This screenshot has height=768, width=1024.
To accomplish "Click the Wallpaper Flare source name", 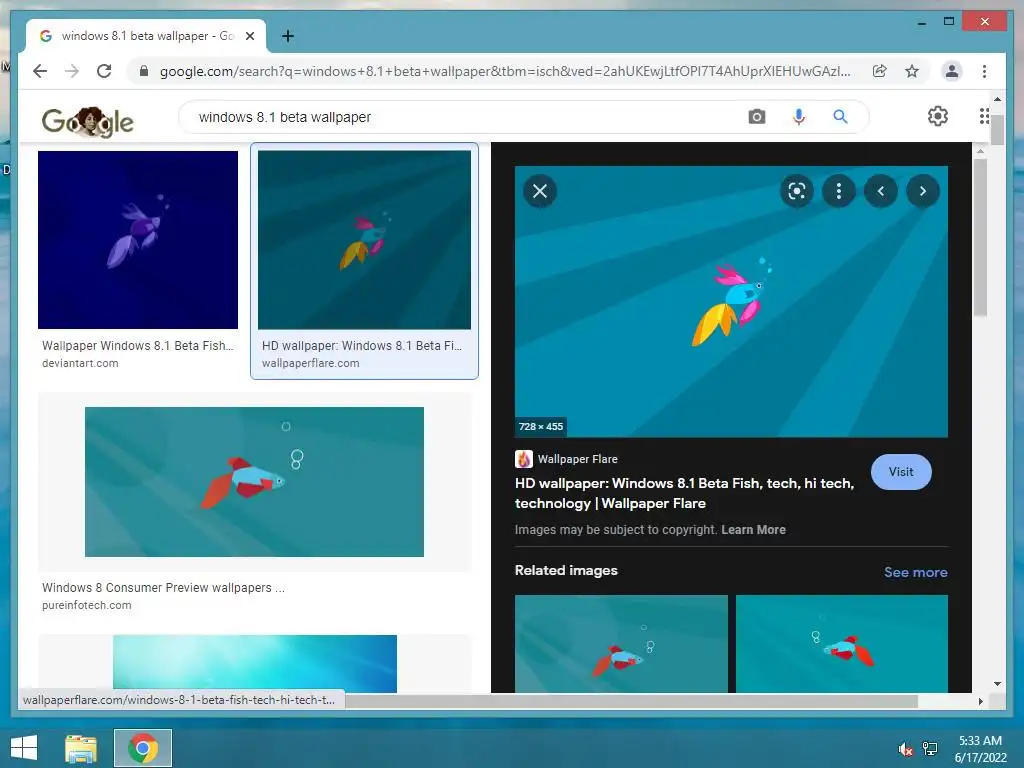I will tap(577, 459).
